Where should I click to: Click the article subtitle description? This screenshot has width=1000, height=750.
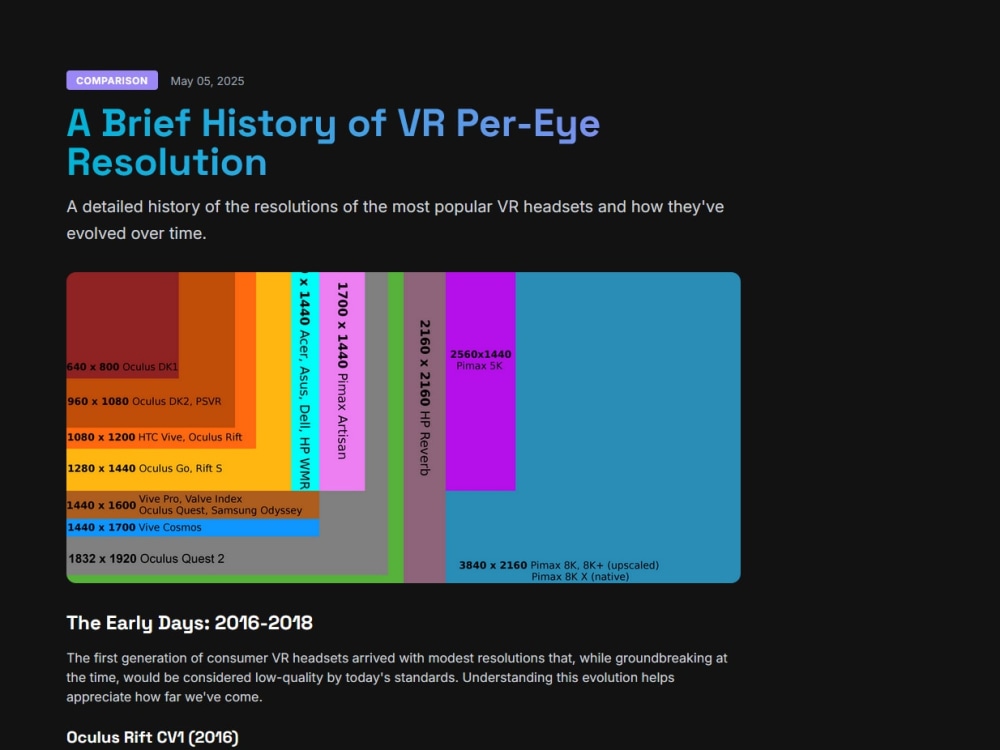click(x=395, y=220)
